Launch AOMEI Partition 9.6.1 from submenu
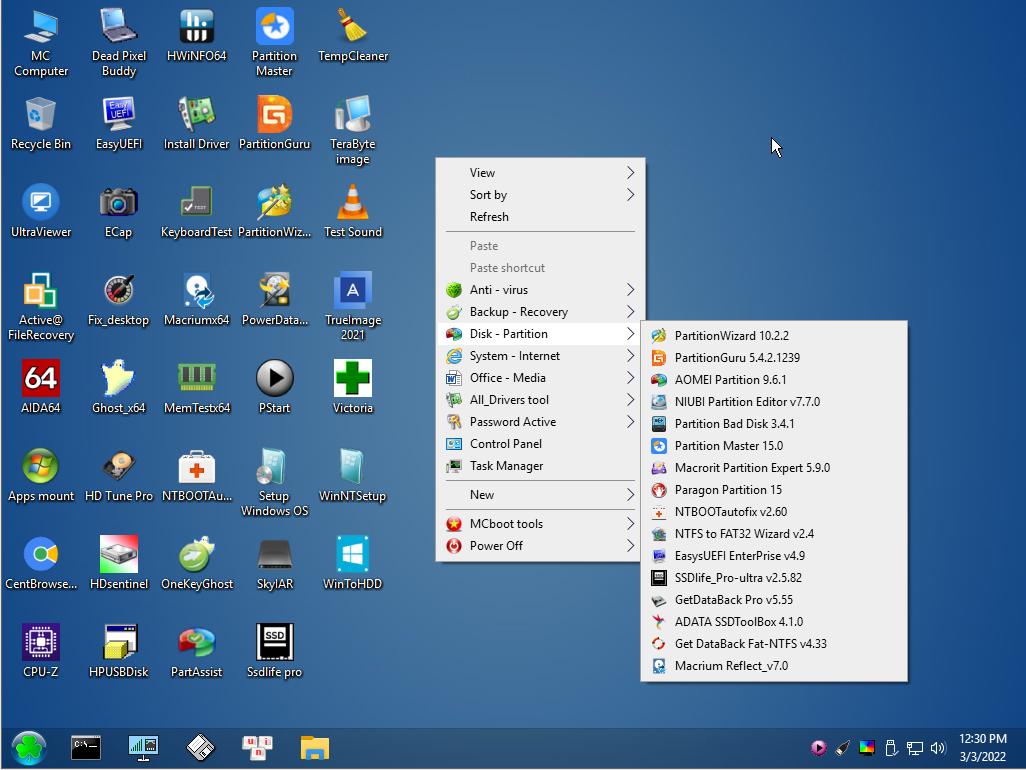 [730, 380]
